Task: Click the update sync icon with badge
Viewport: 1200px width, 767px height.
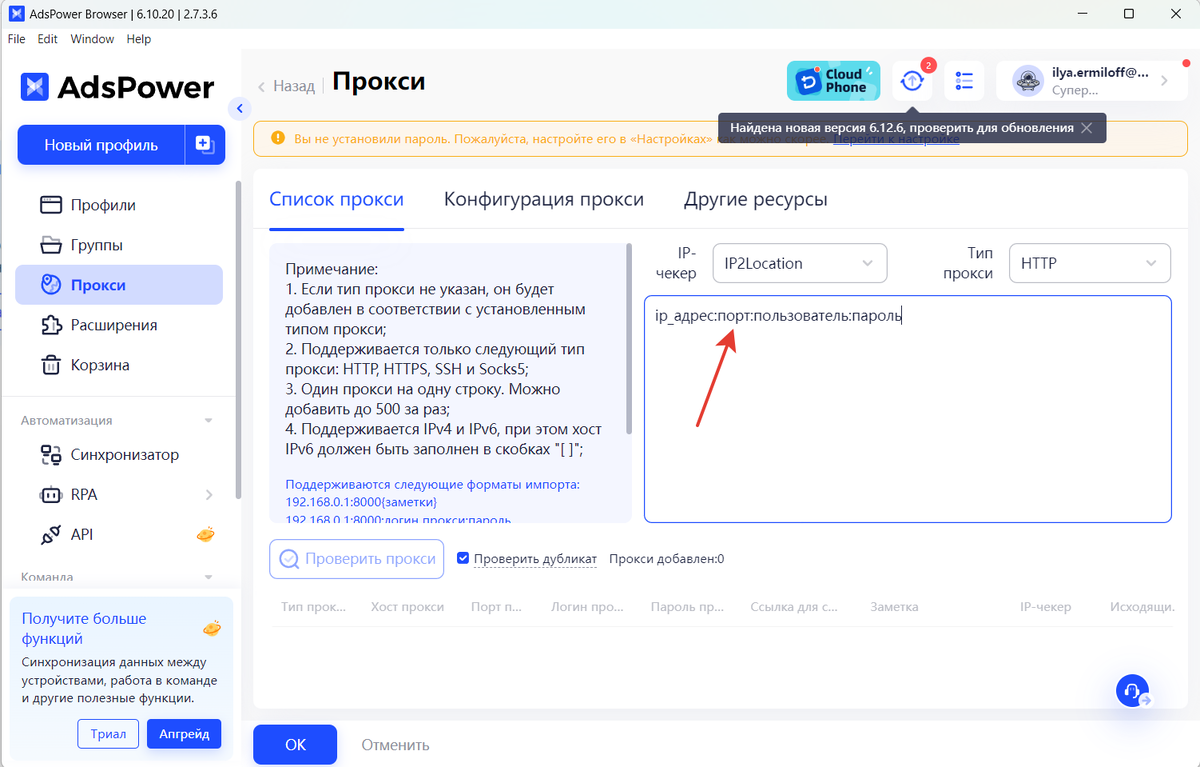Action: [912, 81]
